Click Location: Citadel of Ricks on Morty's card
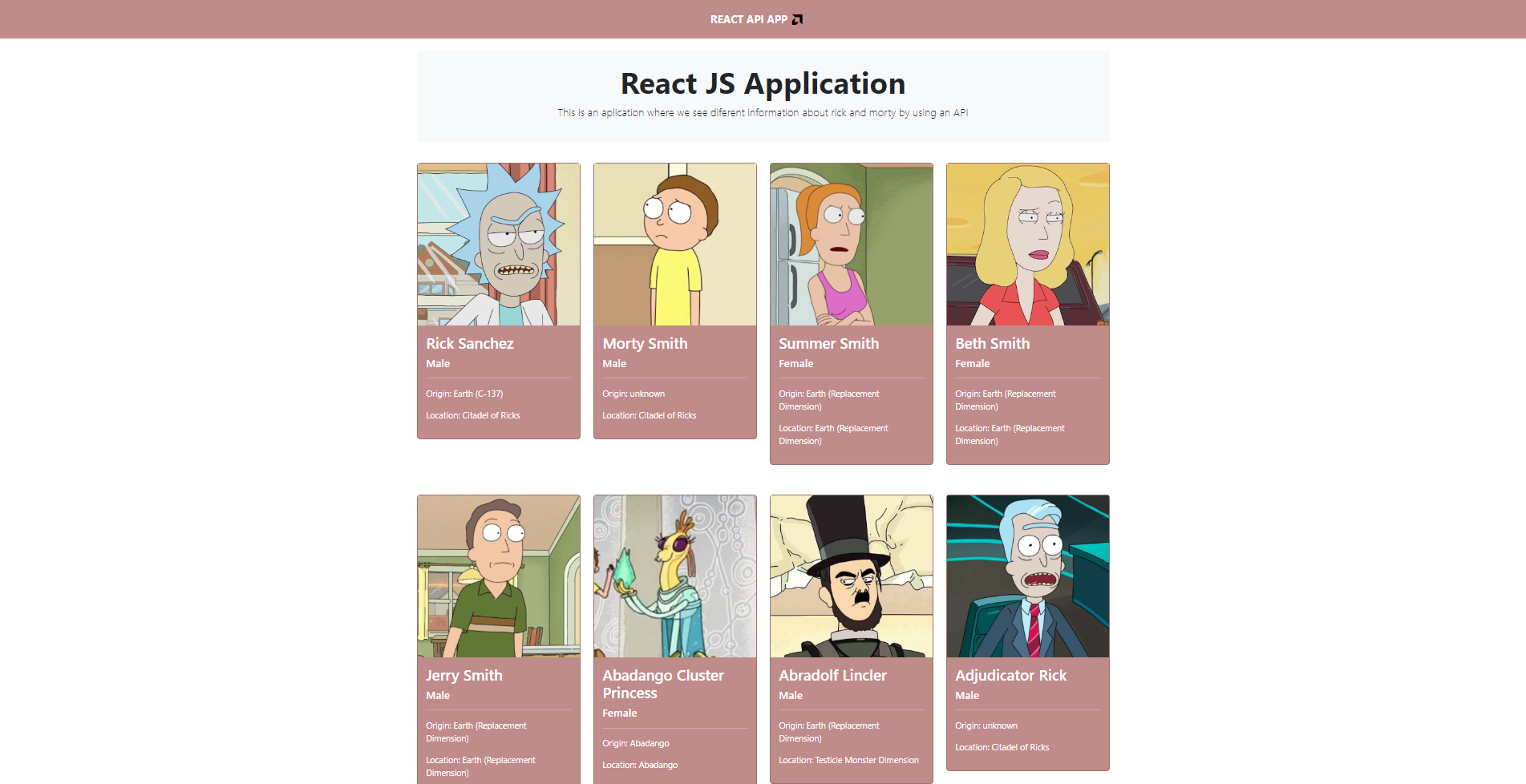Image resolution: width=1526 pixels, height=784 pixels. (x=650, y=415)
